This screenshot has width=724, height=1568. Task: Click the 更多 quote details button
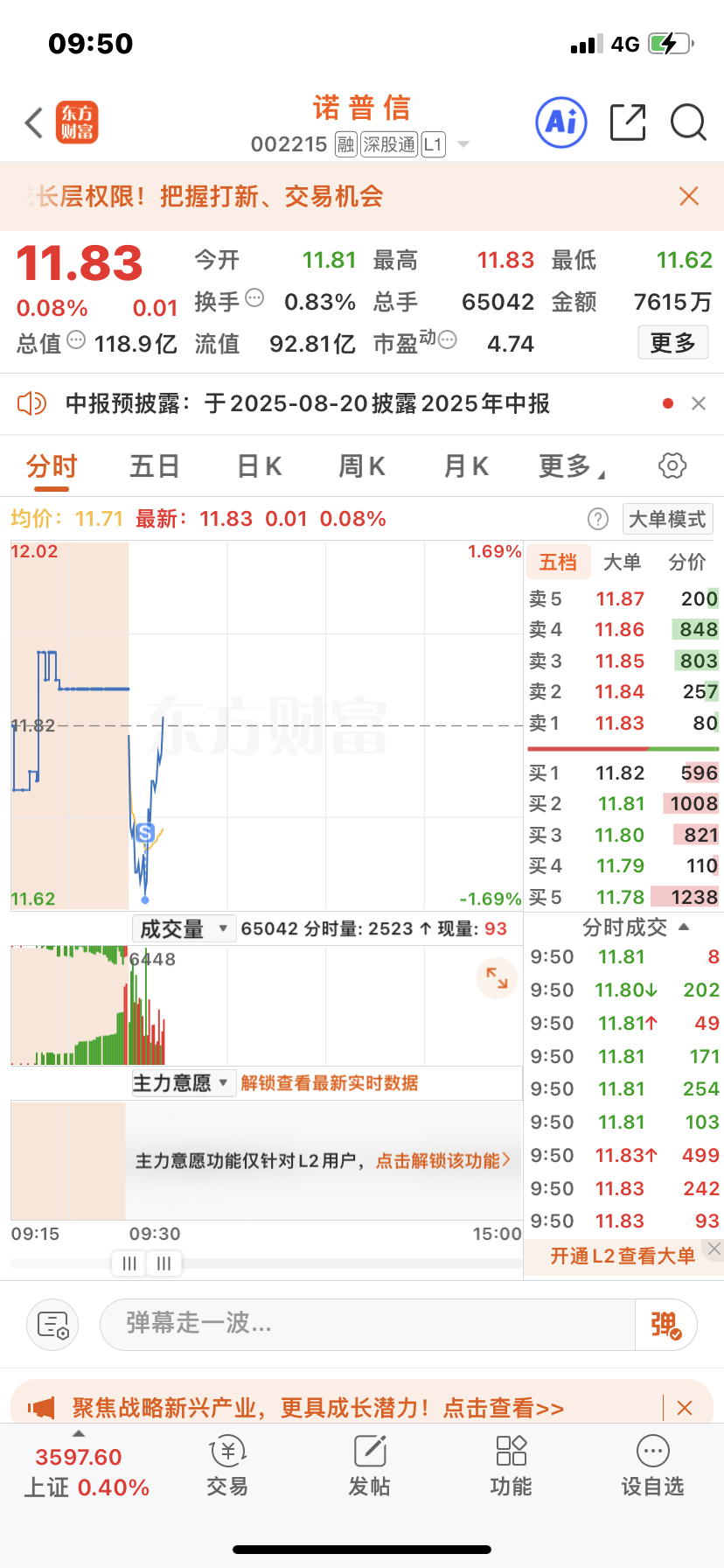tap(672, 343)
